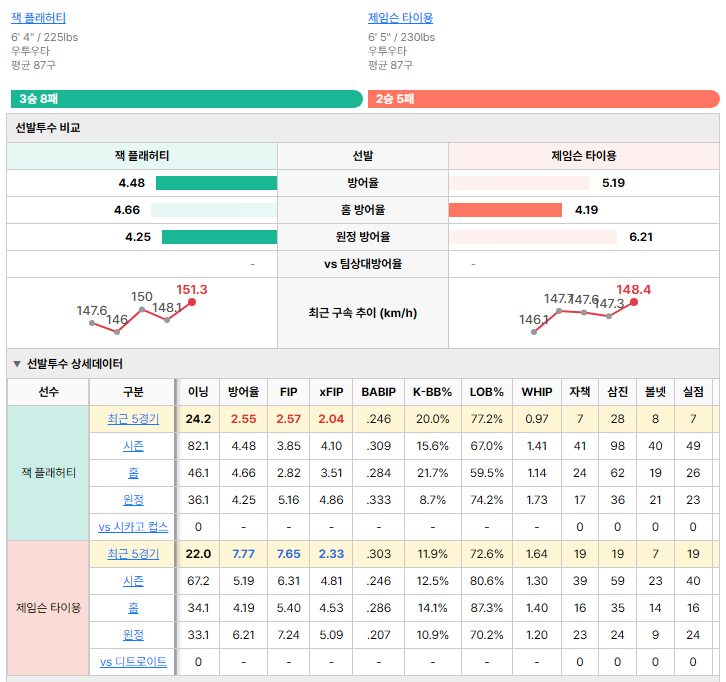Click the 87.3% LOB% cell

[x=487, y=607]
